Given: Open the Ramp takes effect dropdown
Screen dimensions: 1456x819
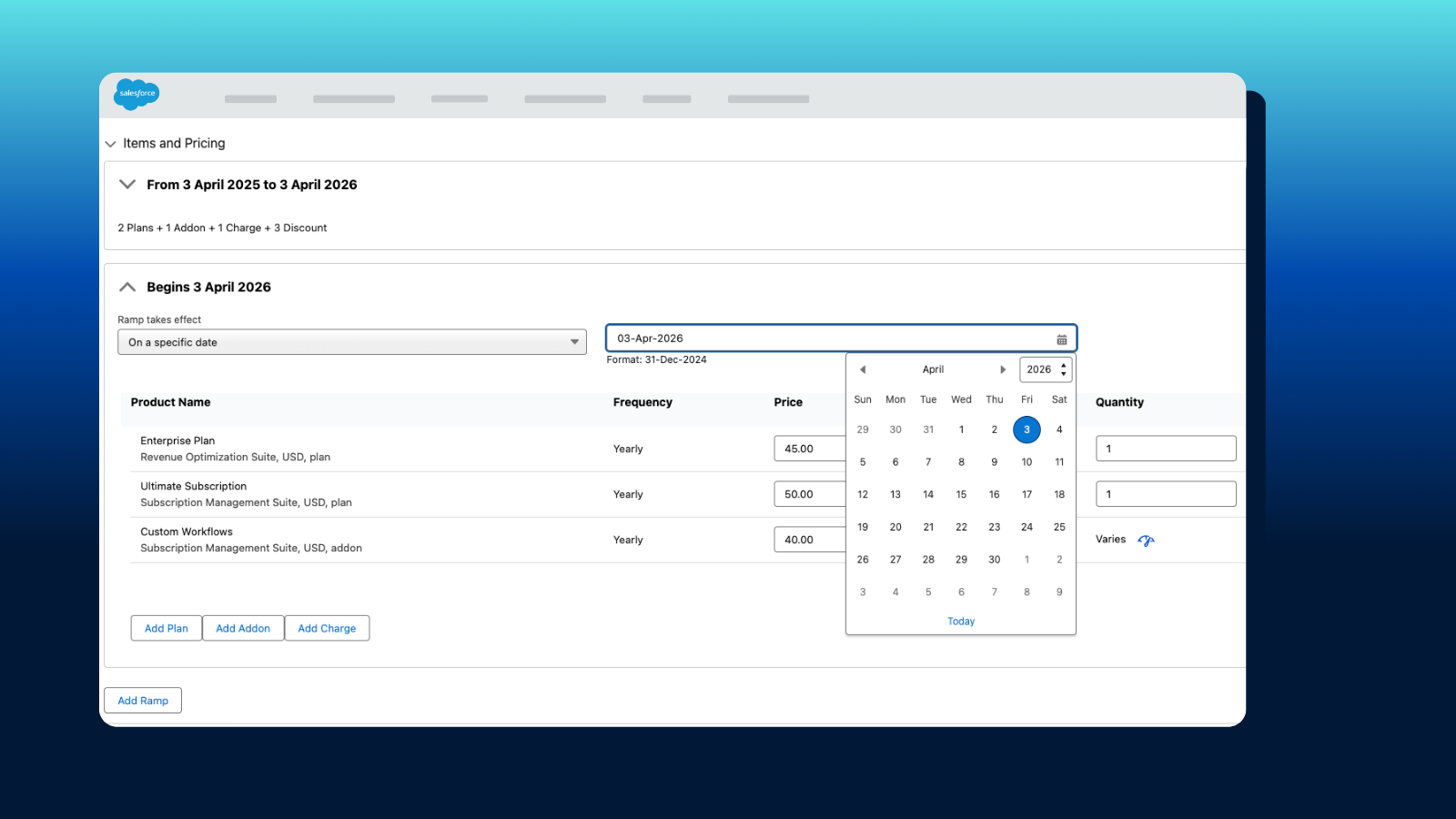Looking at the screenshot, I should pos(351,342).
